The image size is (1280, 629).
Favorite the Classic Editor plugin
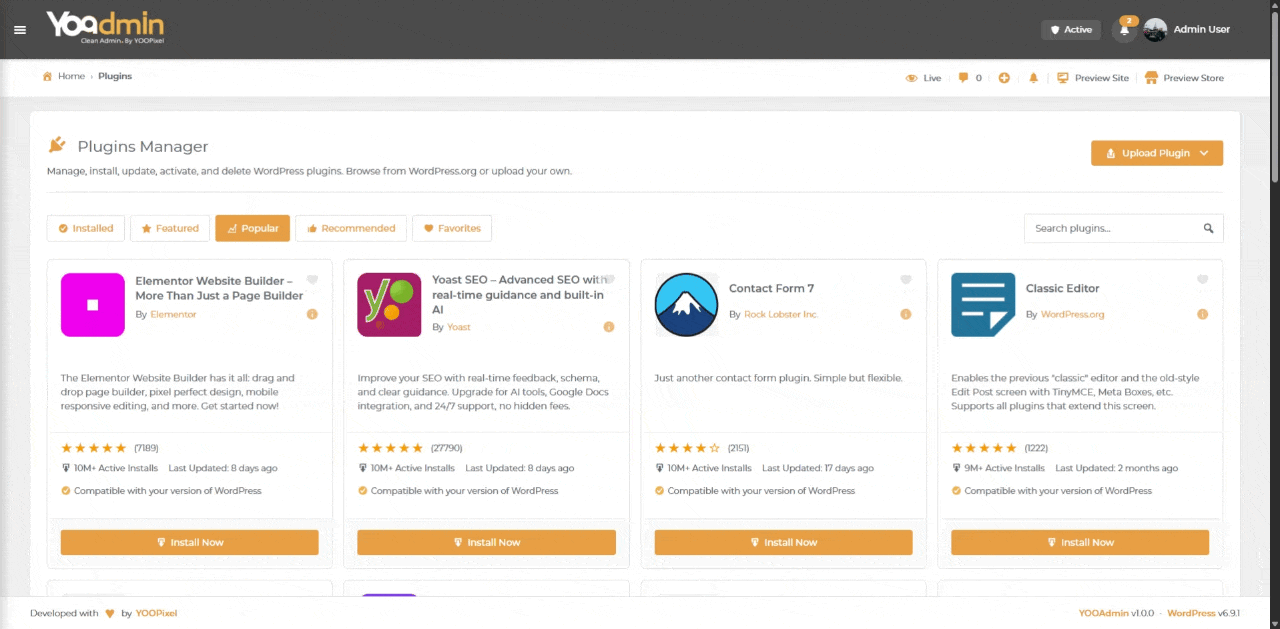(1203, 281)
